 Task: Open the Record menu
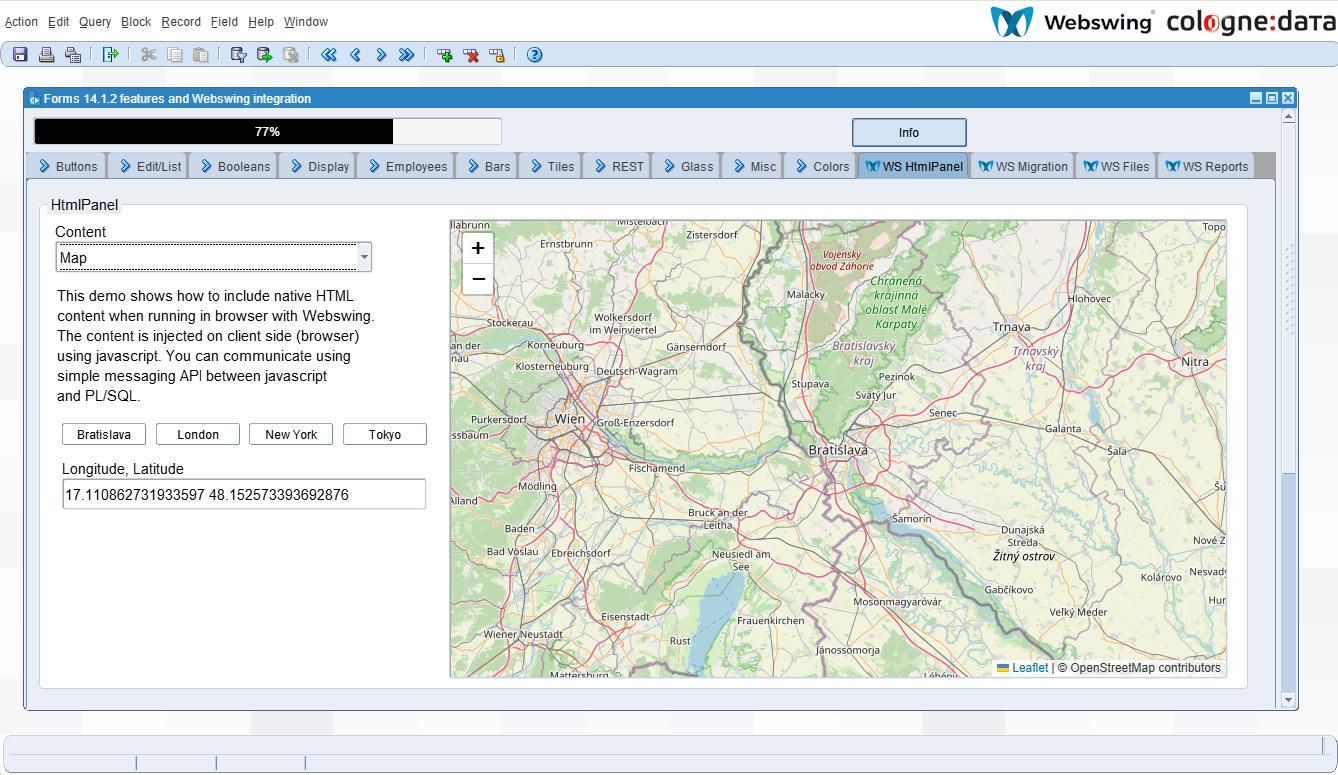181,22
